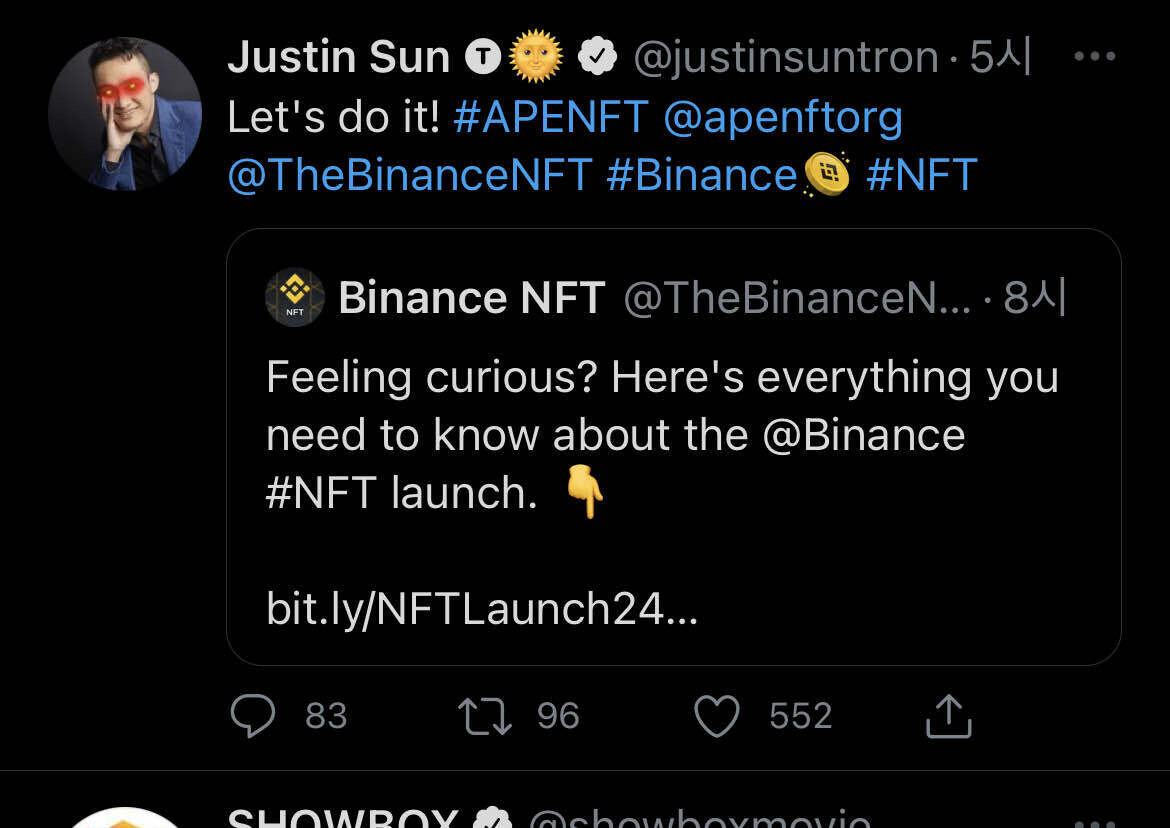
Task: Retweet Justin Sun's tweet
Action: [484, 716]
